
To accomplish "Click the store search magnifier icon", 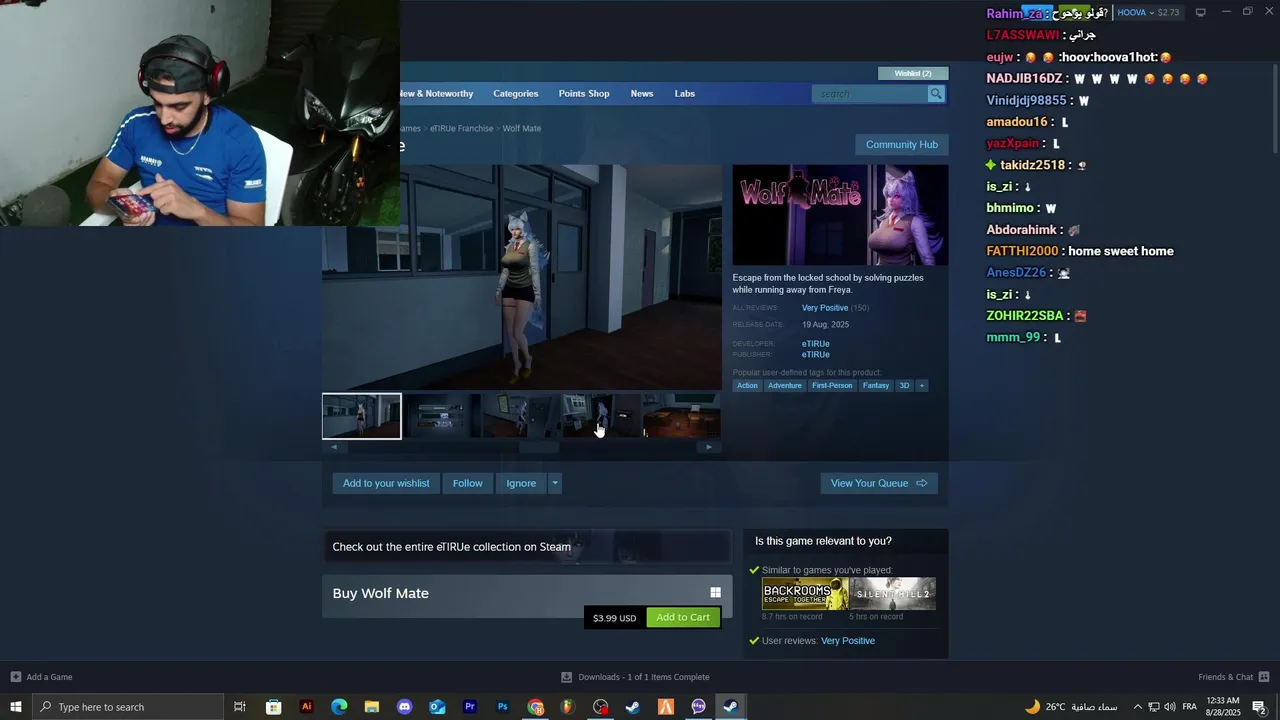I will pyautogui.click(x=936, y=94).
